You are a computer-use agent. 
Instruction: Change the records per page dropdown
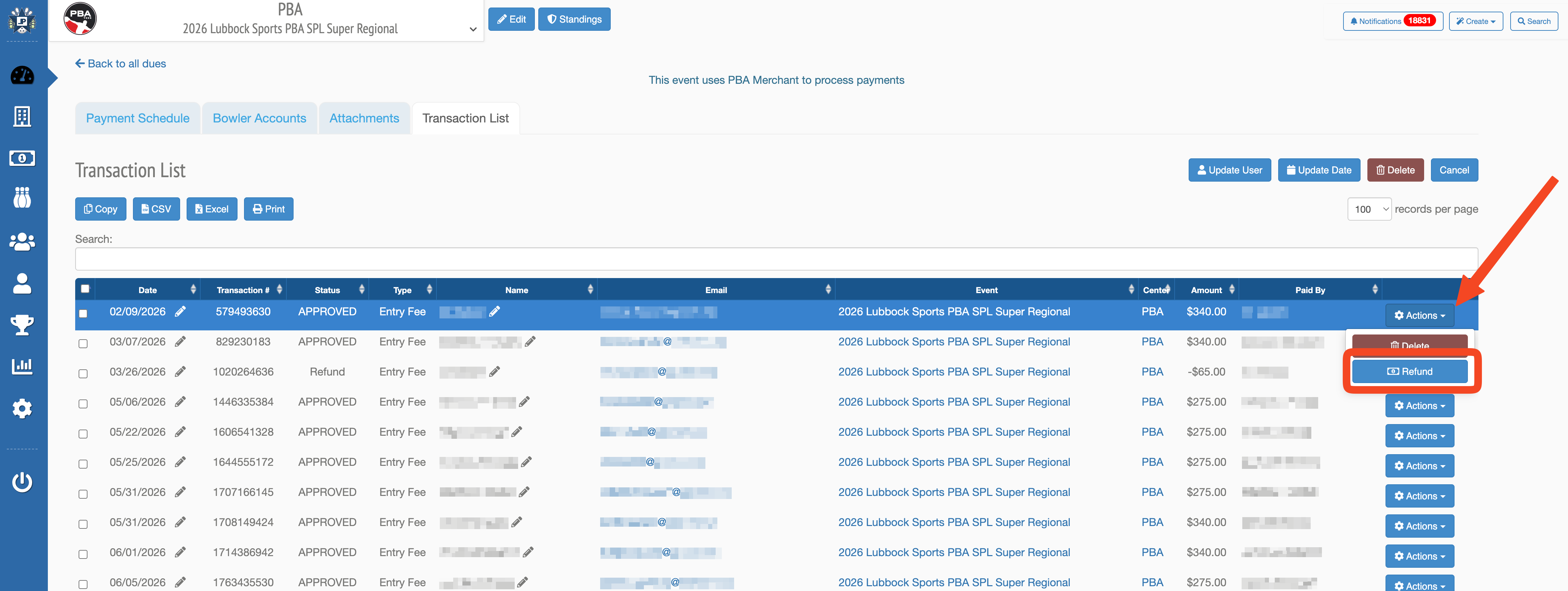coord(1369,209)
